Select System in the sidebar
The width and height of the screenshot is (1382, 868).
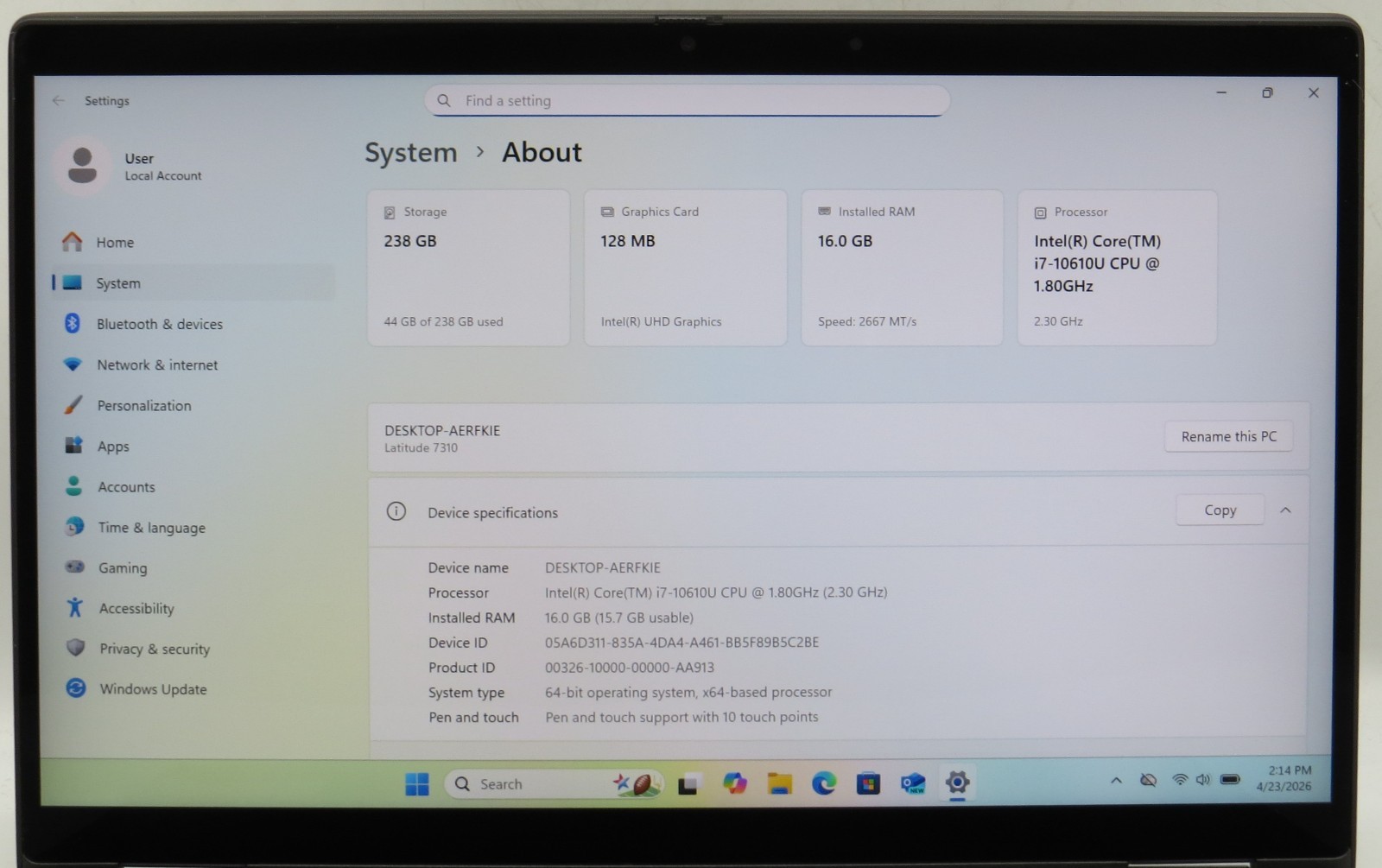coord(194,282)
